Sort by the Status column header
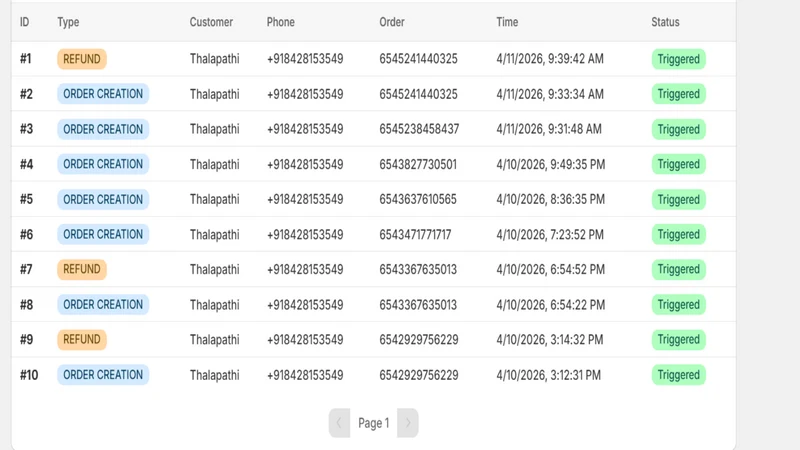Screen dimensions: 800x450 [665, 22]
